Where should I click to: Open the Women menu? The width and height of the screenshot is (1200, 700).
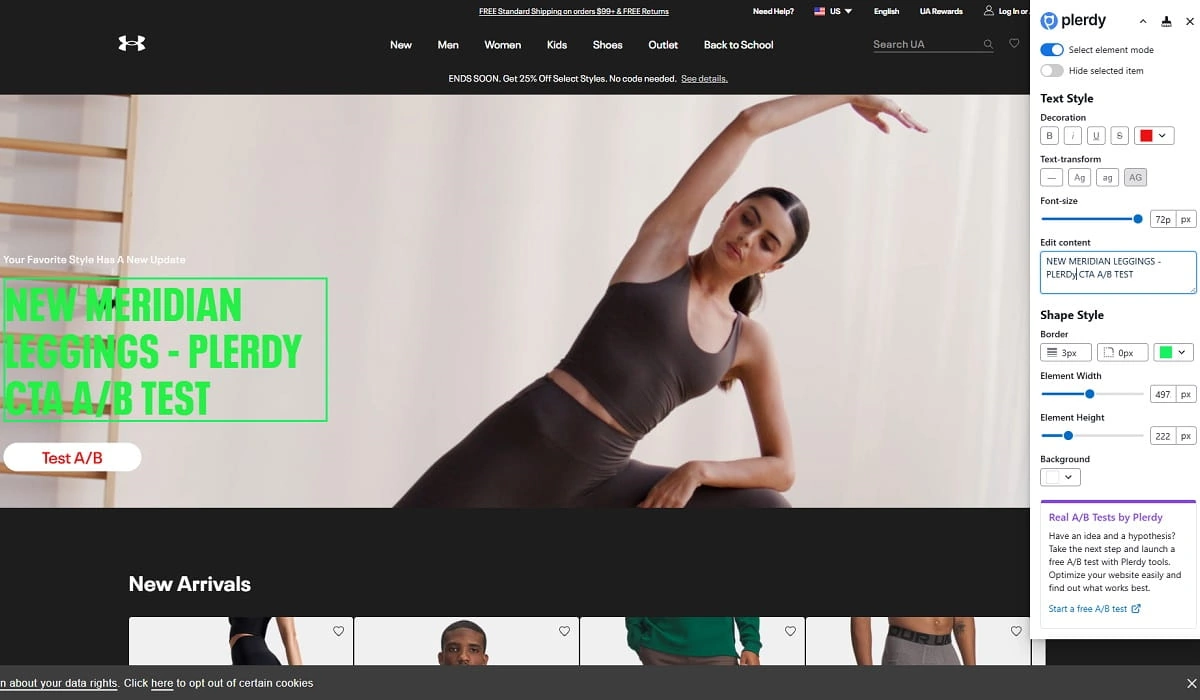pyautogui.click(x=503, y=45)
